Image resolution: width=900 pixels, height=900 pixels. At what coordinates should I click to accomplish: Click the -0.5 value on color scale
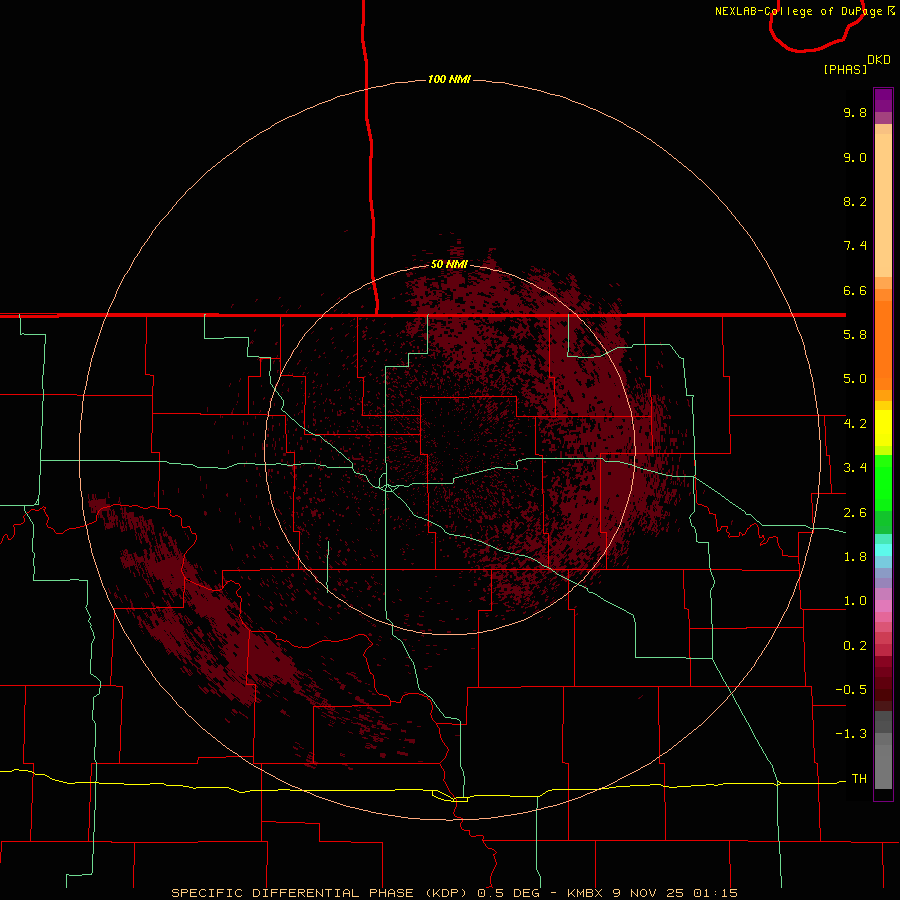click(x=851, y=690)
